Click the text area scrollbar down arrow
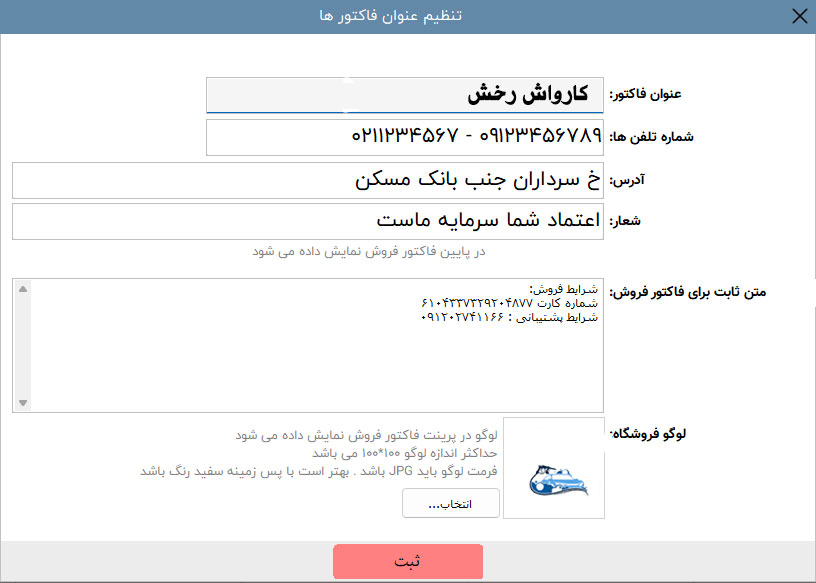The width and height of the screenshot is (816, 583). (22, 402)
